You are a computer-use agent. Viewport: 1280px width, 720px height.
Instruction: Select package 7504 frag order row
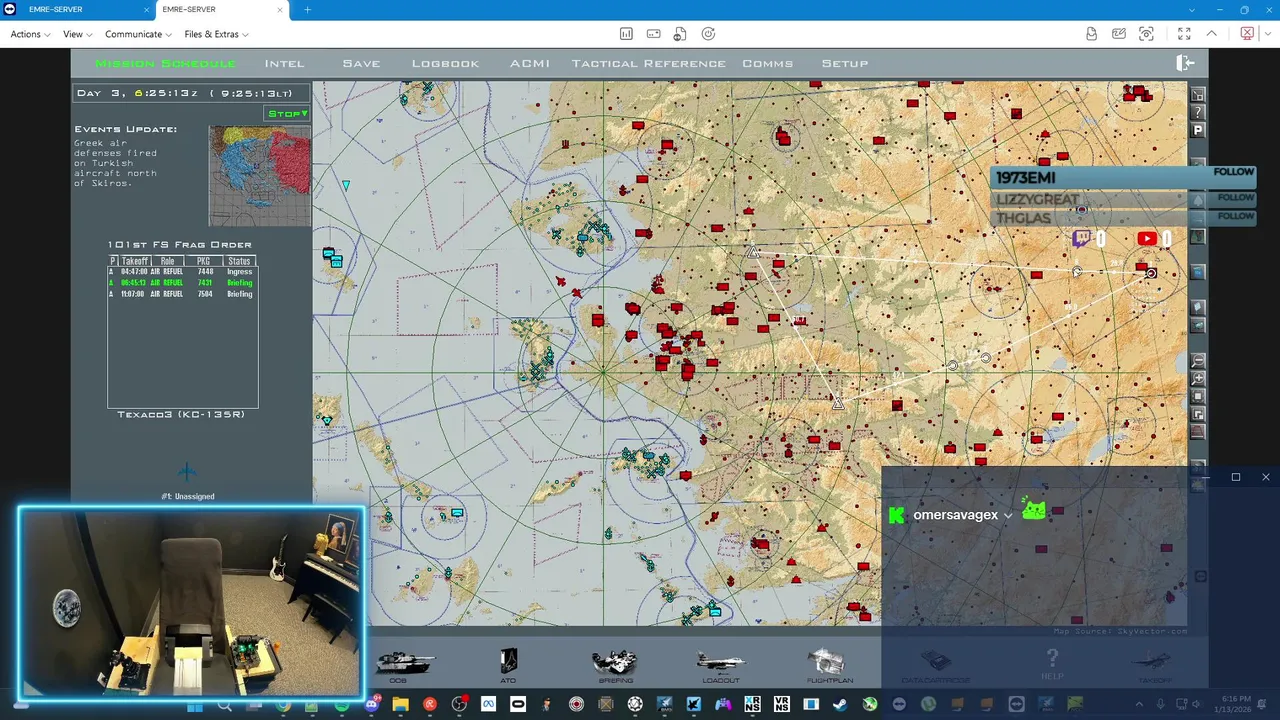pos(182,294)
